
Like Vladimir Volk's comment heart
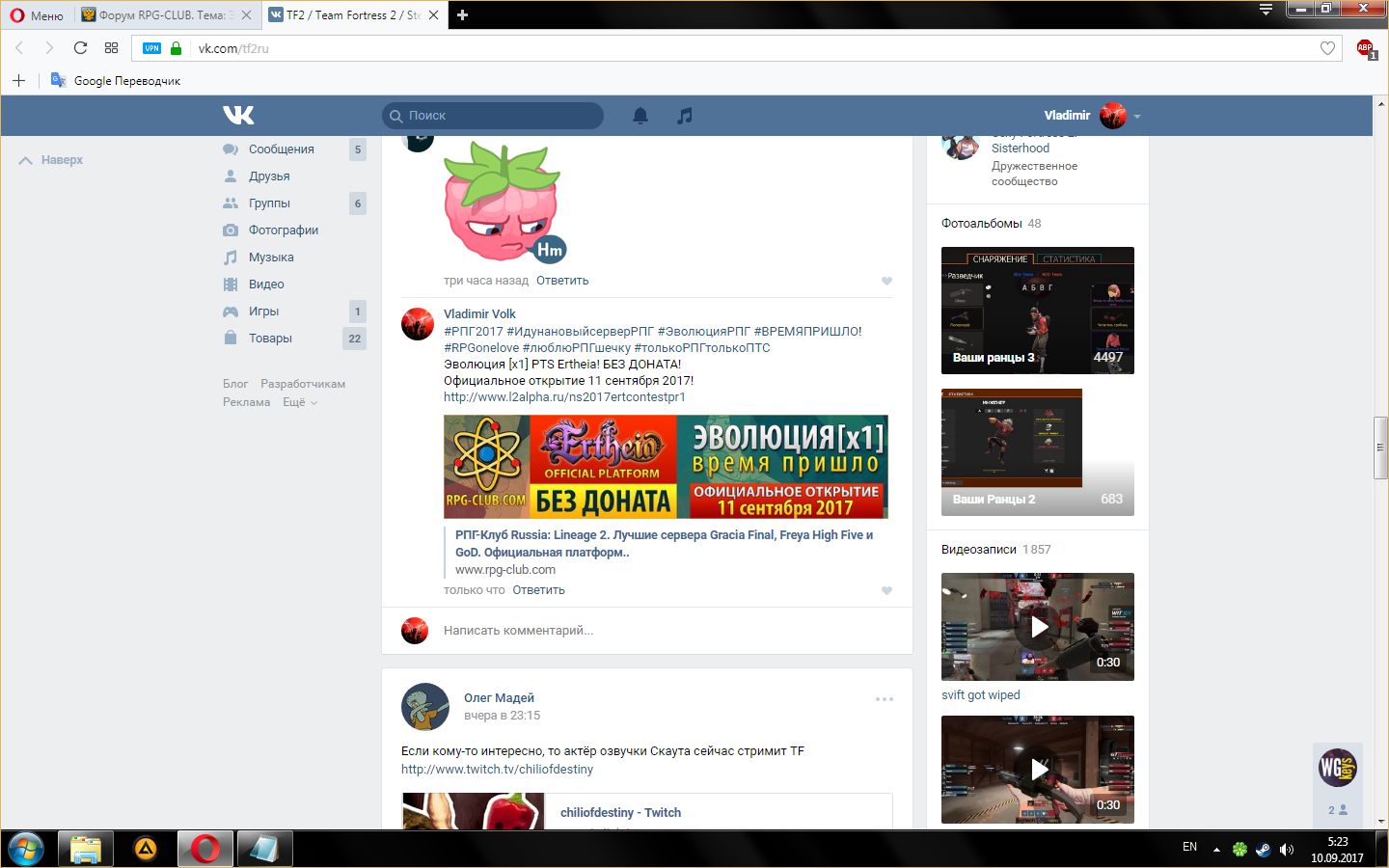pos(886,590)
